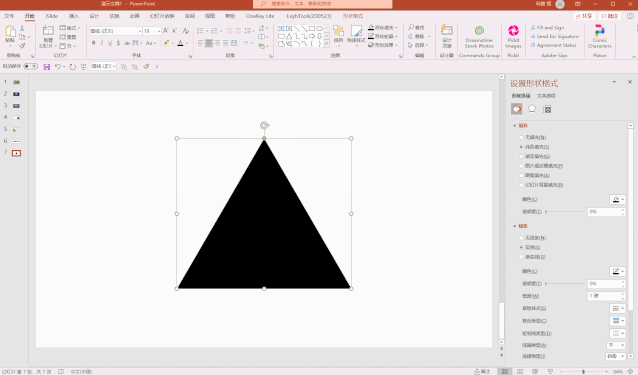Choose Gradient fill radio option
Image resolution: width=638 pixels, height=375 pixels.
[521, 157]
